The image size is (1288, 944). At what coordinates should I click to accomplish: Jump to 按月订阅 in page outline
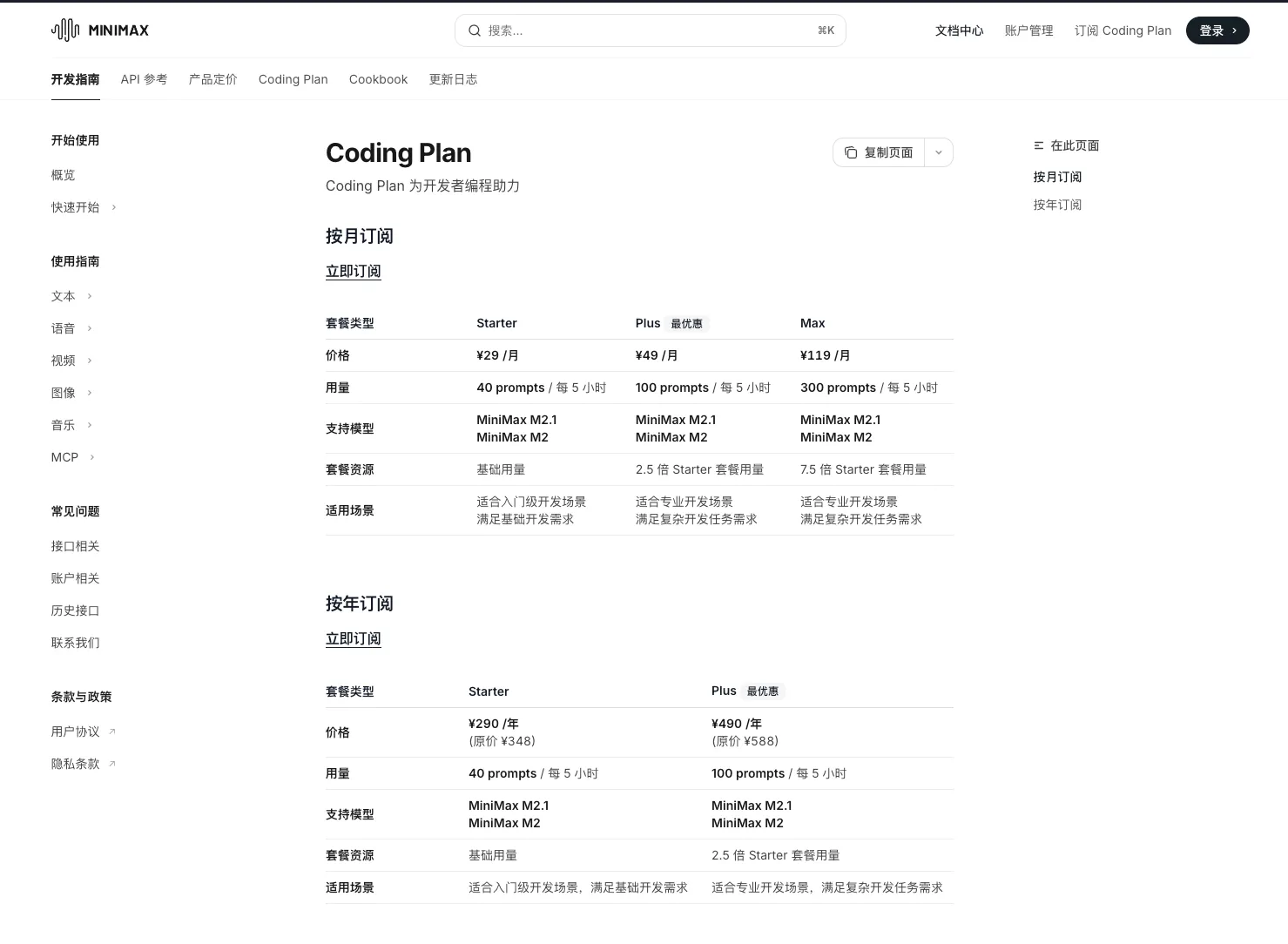(x=1057, y=177)
